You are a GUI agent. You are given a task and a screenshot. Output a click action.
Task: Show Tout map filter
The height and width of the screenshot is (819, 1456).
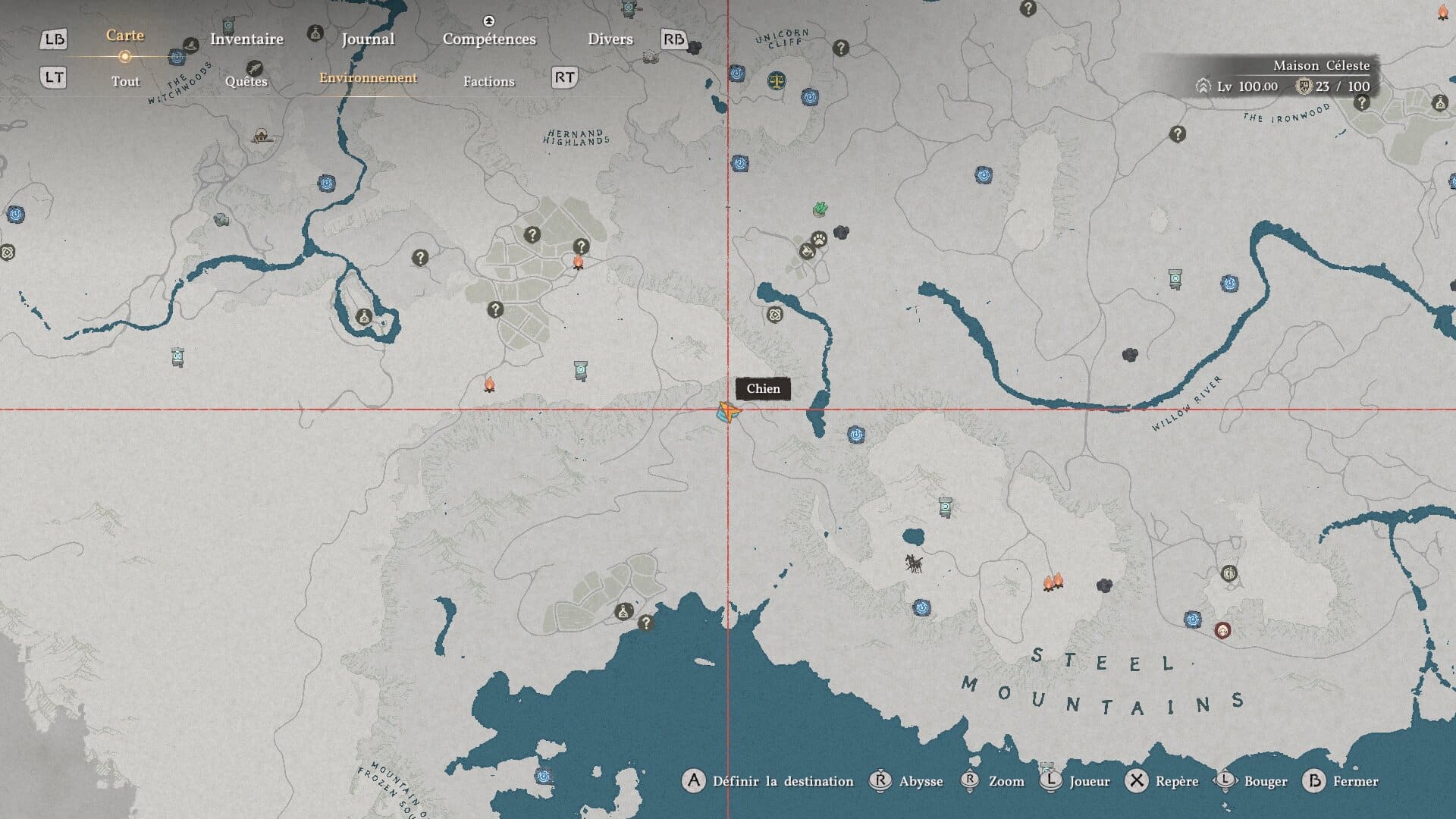(x=125, y=81)
